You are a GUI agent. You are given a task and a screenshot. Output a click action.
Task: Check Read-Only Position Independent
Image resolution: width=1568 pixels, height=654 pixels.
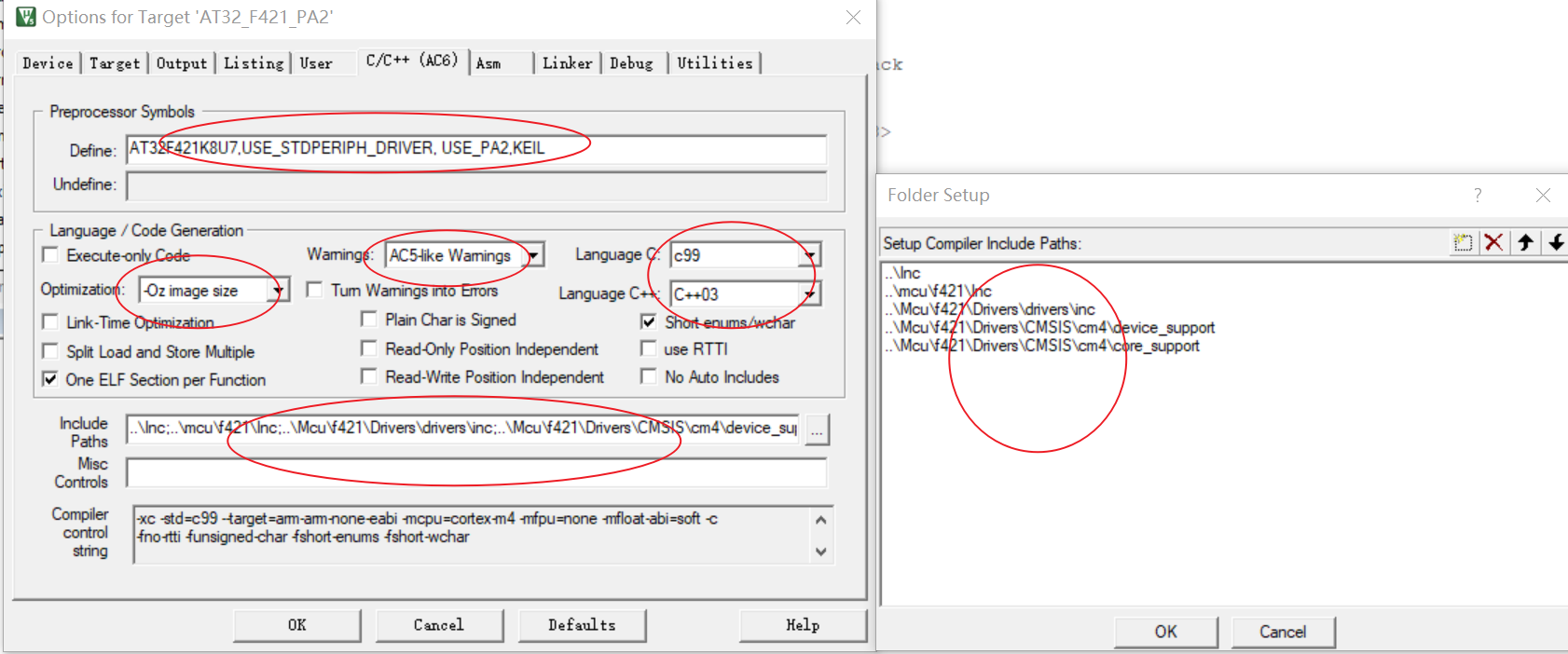tap(369, 348)
